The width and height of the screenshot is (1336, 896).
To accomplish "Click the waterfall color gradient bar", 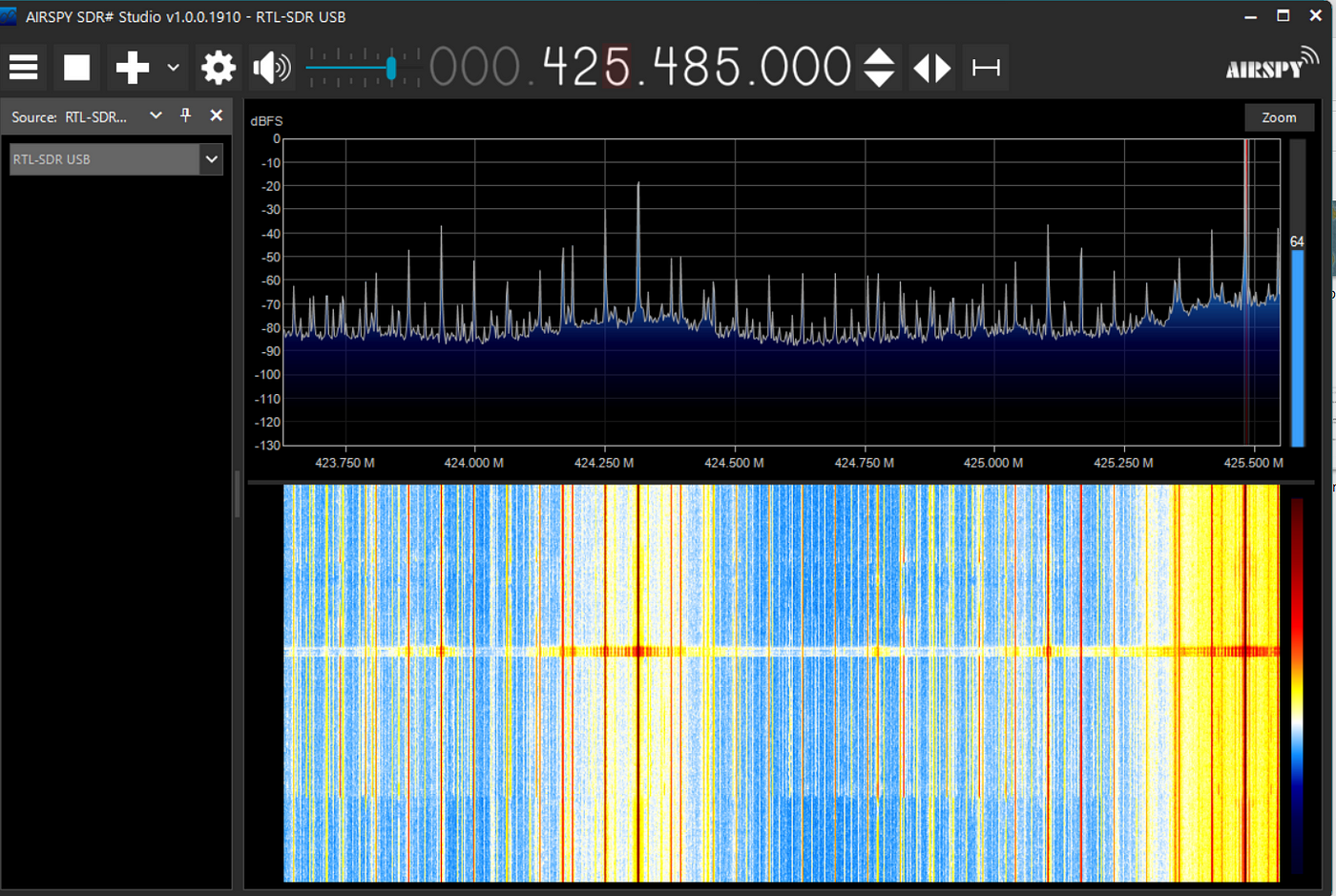I will (1297, 685).
